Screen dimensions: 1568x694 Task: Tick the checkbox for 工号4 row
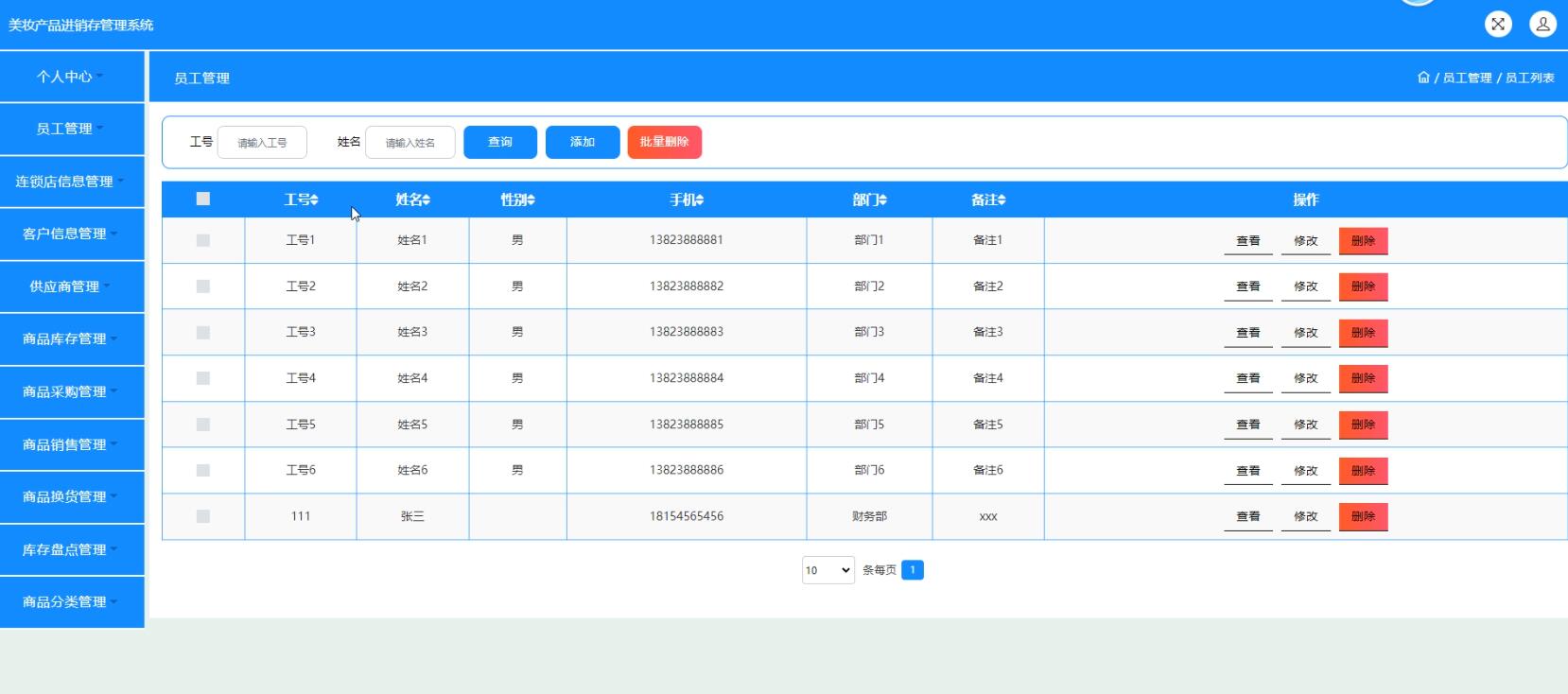coord(203,378)
